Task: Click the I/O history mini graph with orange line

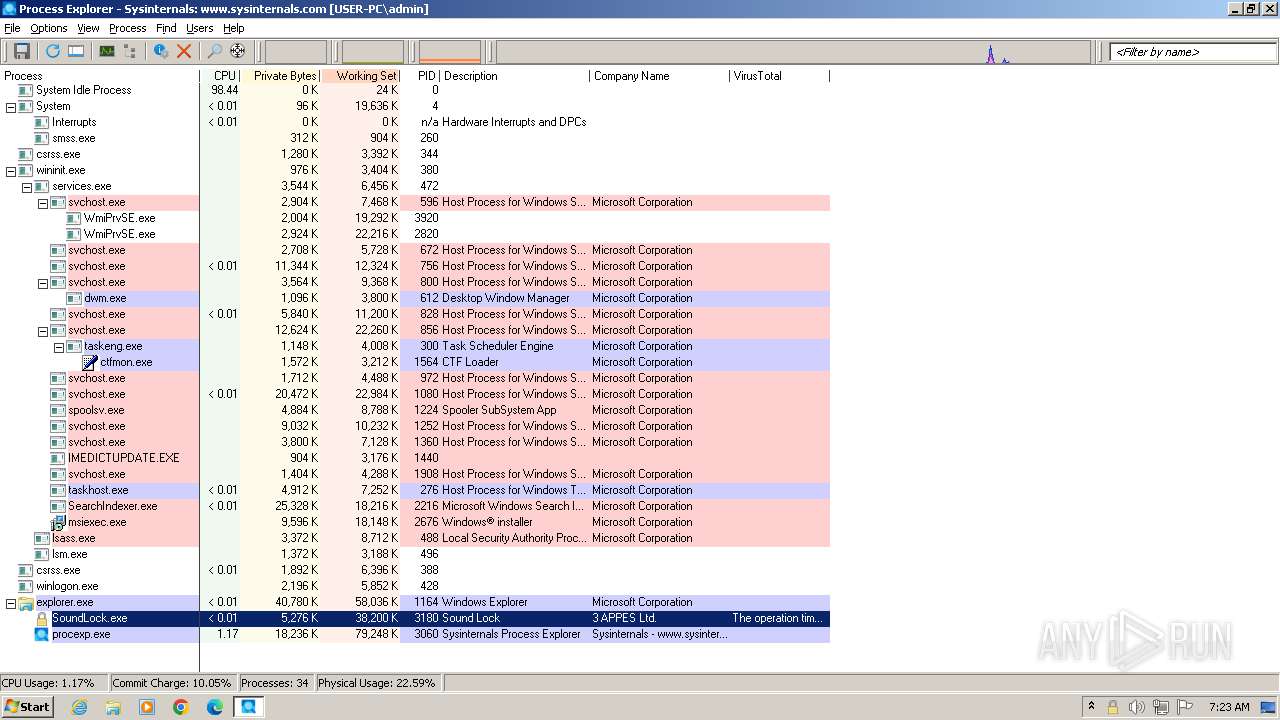Action: coord(450,51)
